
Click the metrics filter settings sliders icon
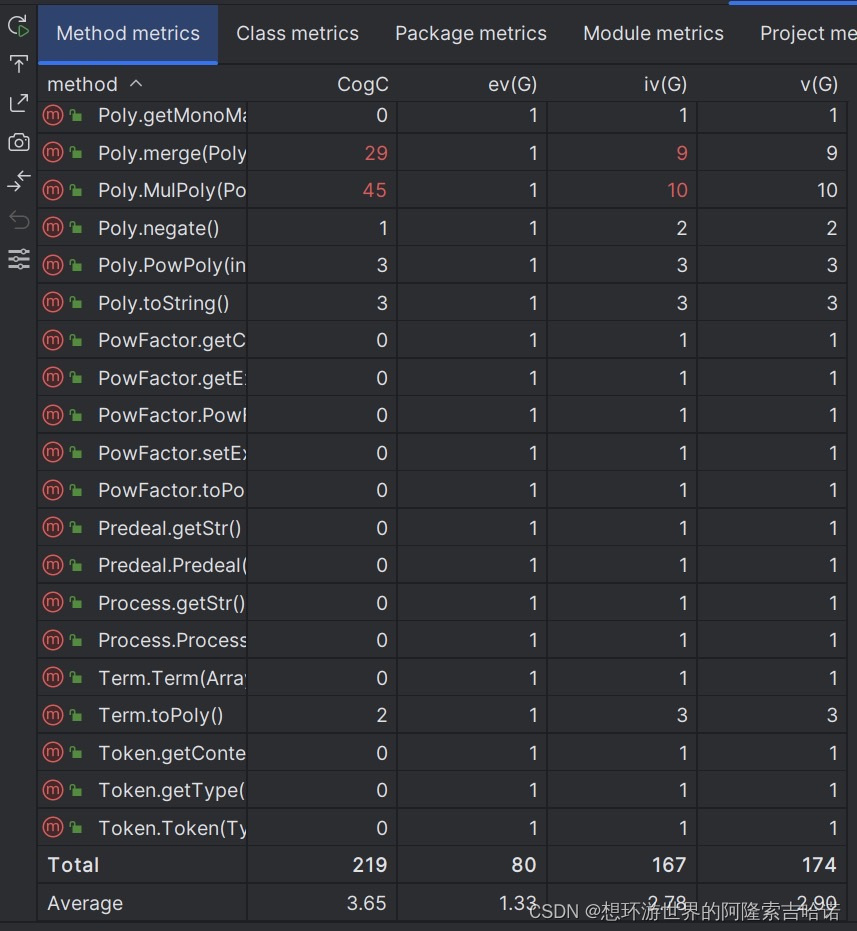[x=18, y=259]
